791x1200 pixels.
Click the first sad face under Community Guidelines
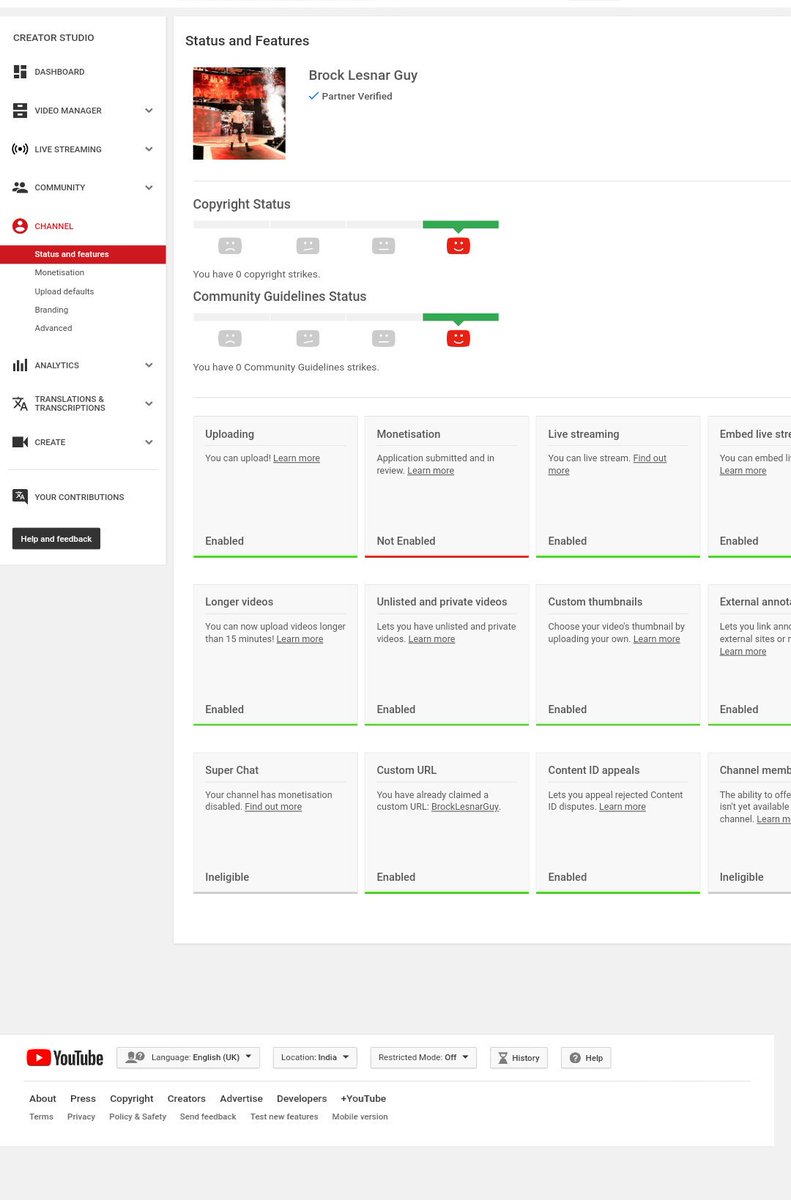coord(230,338)
